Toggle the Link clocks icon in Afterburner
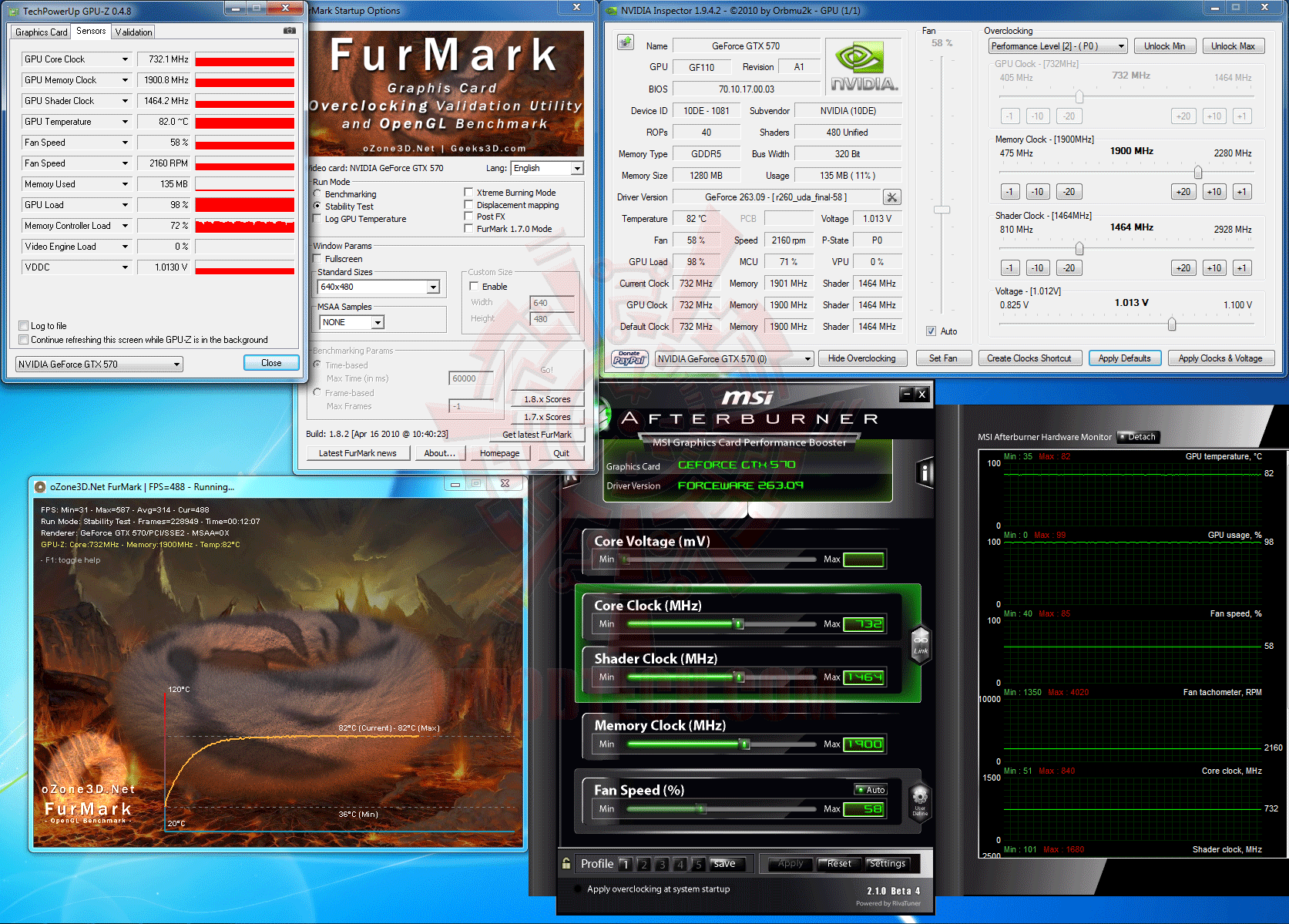 [921, 644]
